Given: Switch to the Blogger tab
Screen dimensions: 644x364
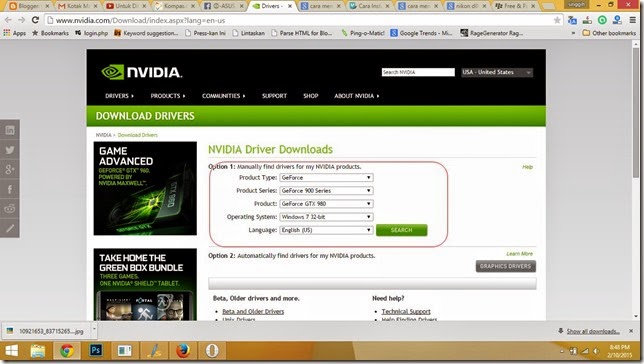Looking at the screenshot, I should click(29, 6).
